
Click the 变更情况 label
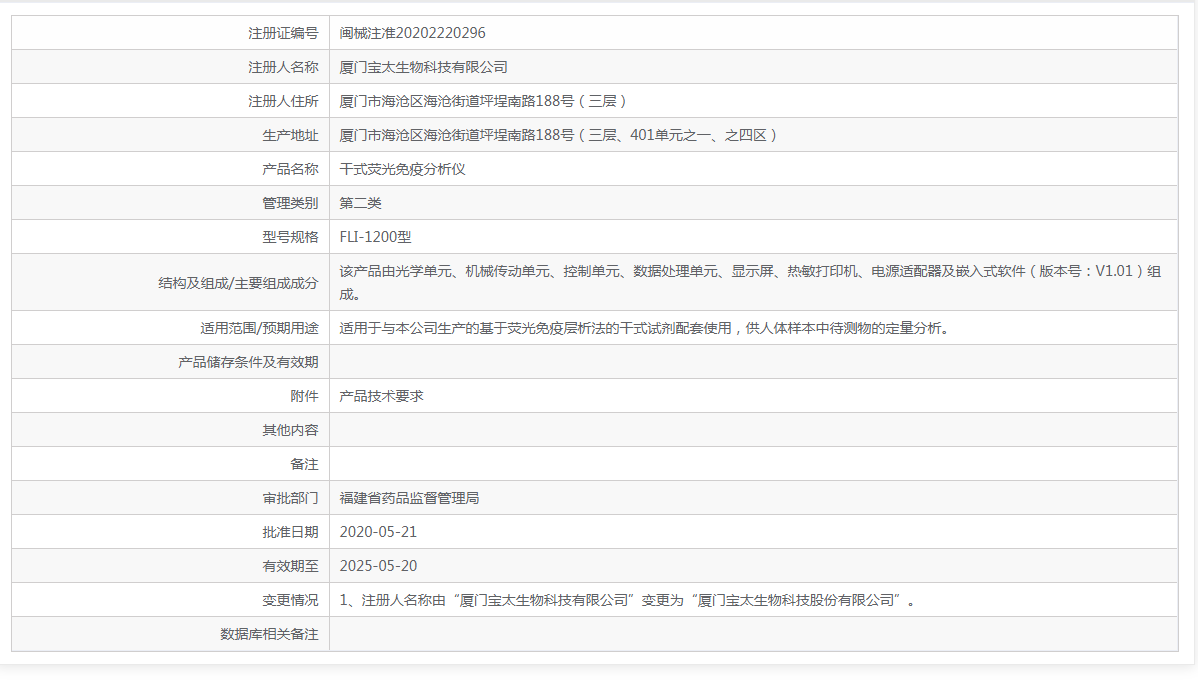[x=290, y=601]
